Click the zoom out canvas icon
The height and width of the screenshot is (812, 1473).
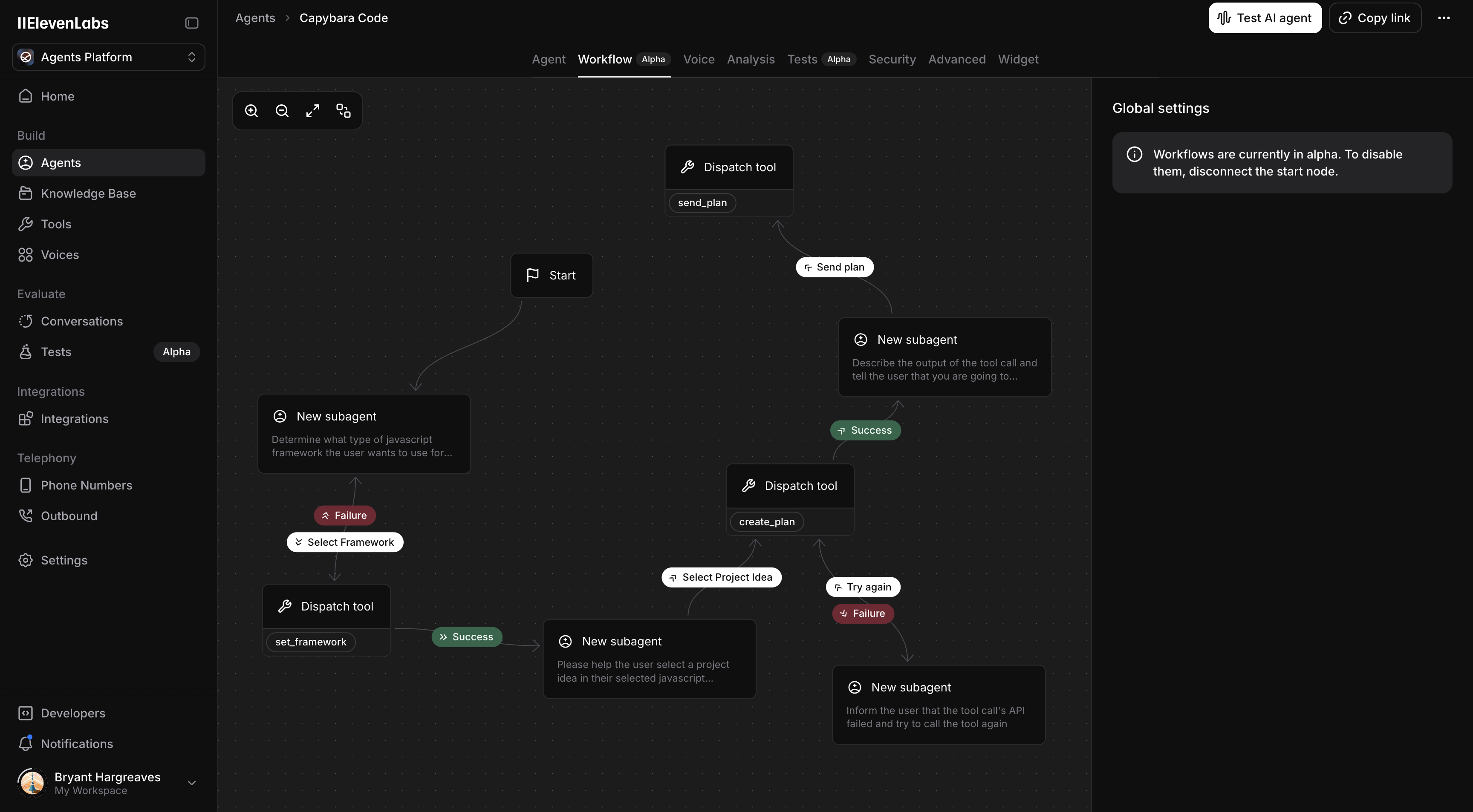pyautogui.click(x=282, y=111)
